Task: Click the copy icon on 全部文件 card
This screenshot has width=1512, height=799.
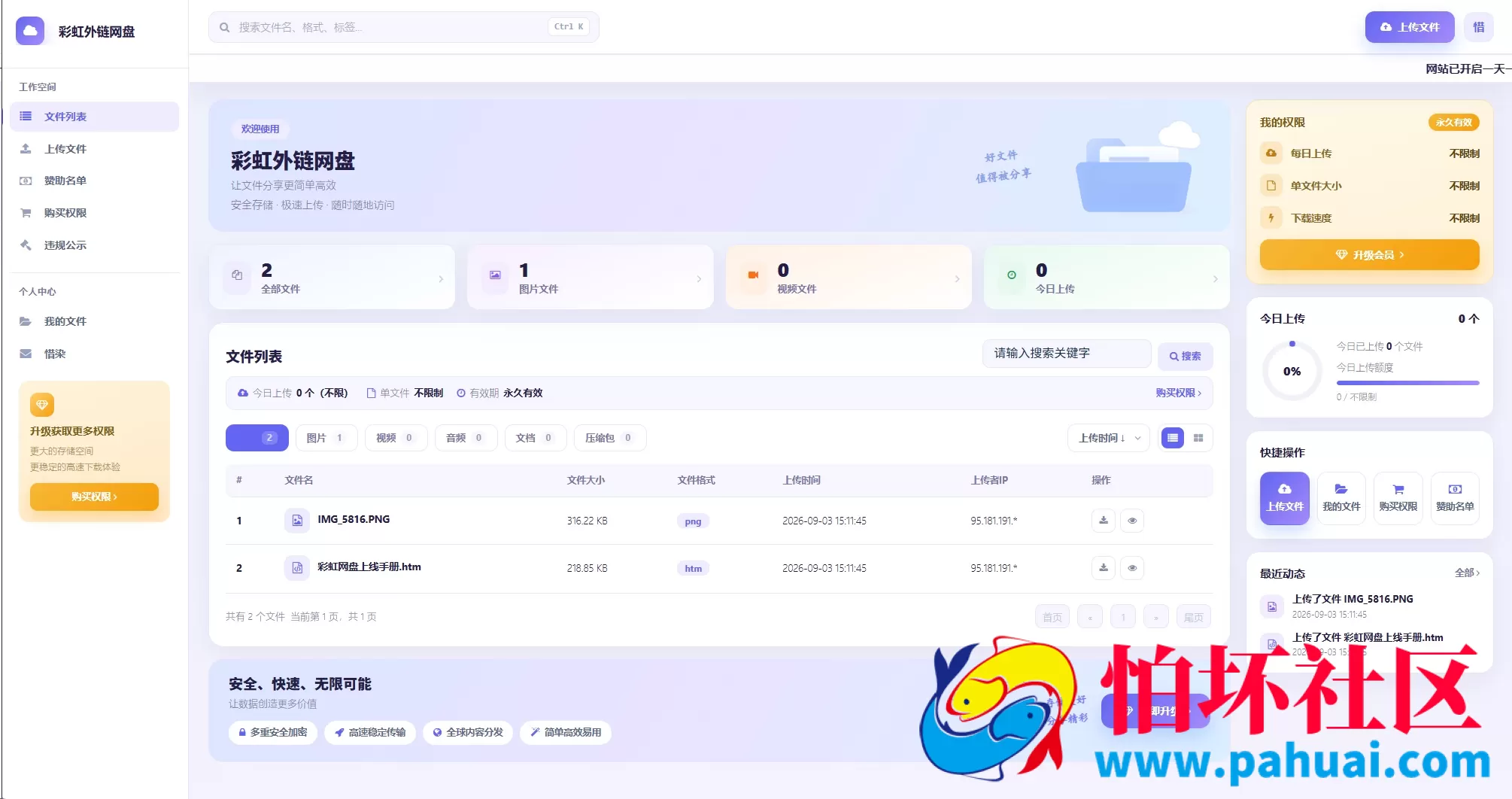Action: [x=237, y=275]
